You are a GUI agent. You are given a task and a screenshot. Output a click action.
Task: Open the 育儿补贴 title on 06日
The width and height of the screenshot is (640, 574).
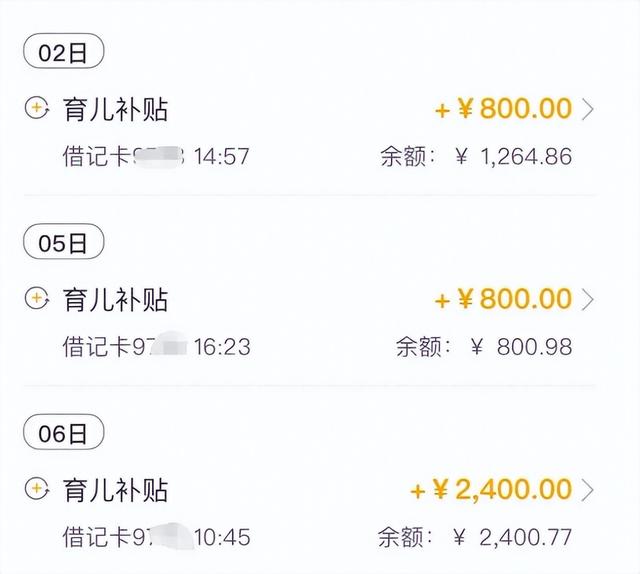point(115,489)
